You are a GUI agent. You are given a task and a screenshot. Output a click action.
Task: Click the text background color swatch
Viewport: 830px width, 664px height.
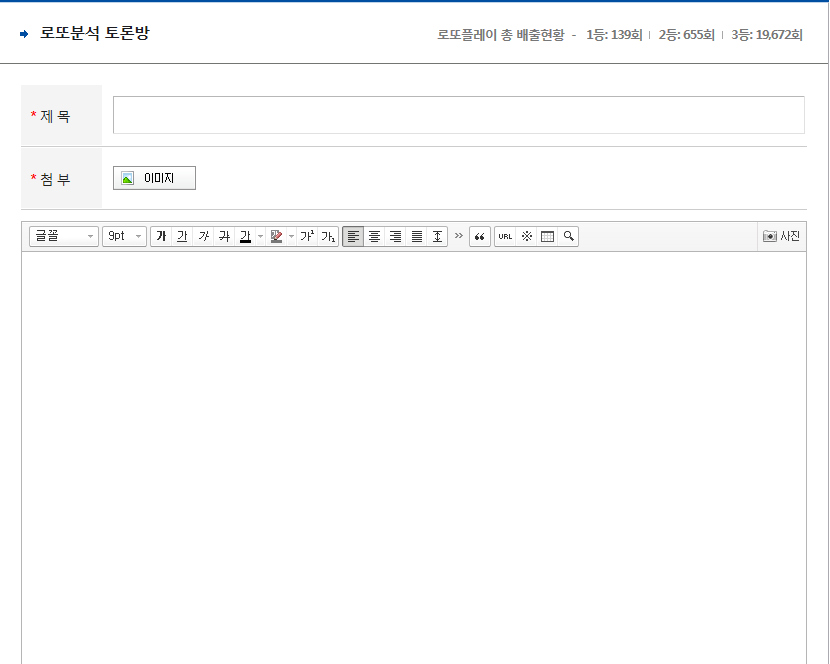point(276,237)
